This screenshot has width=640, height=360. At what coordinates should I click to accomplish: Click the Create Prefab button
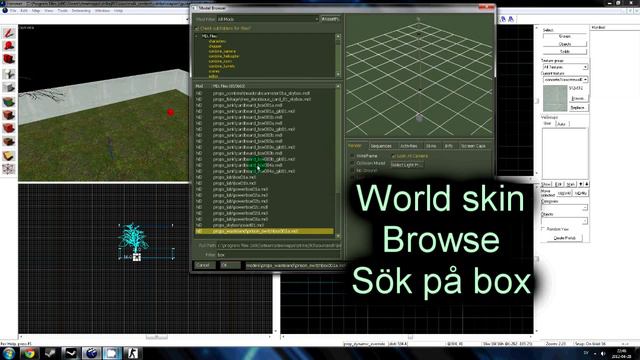565,238
